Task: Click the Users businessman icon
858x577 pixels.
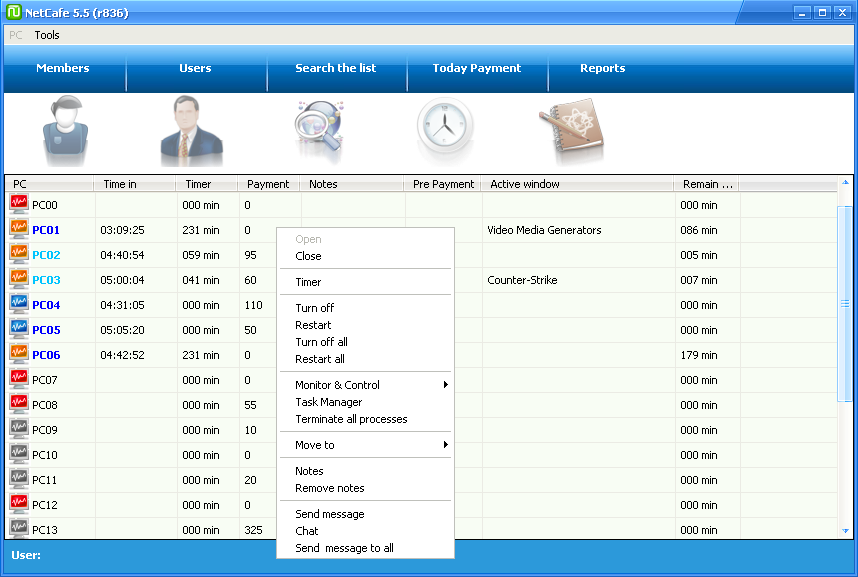Action: pos(190,131)
